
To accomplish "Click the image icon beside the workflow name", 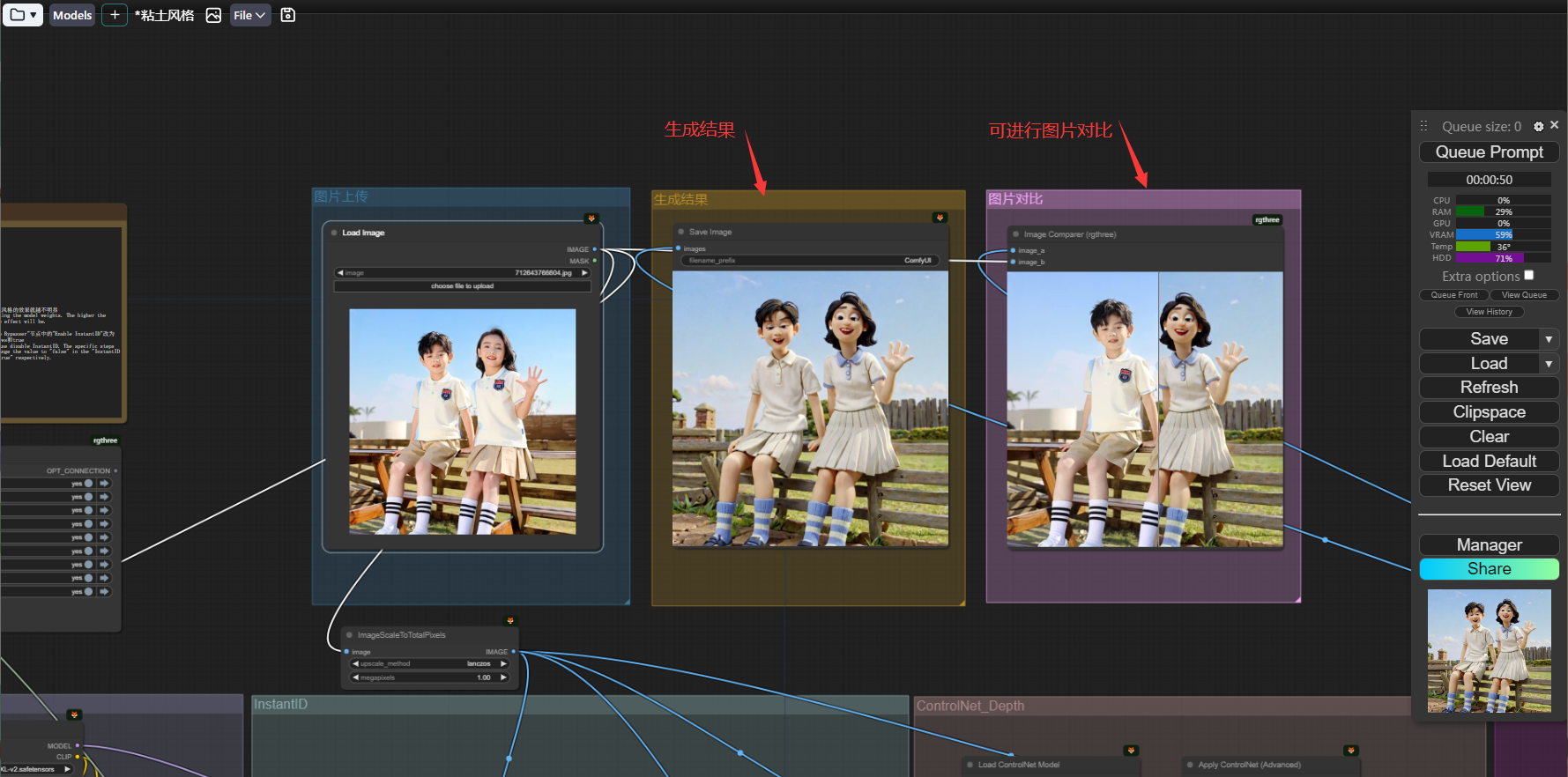I will [213, 15].
